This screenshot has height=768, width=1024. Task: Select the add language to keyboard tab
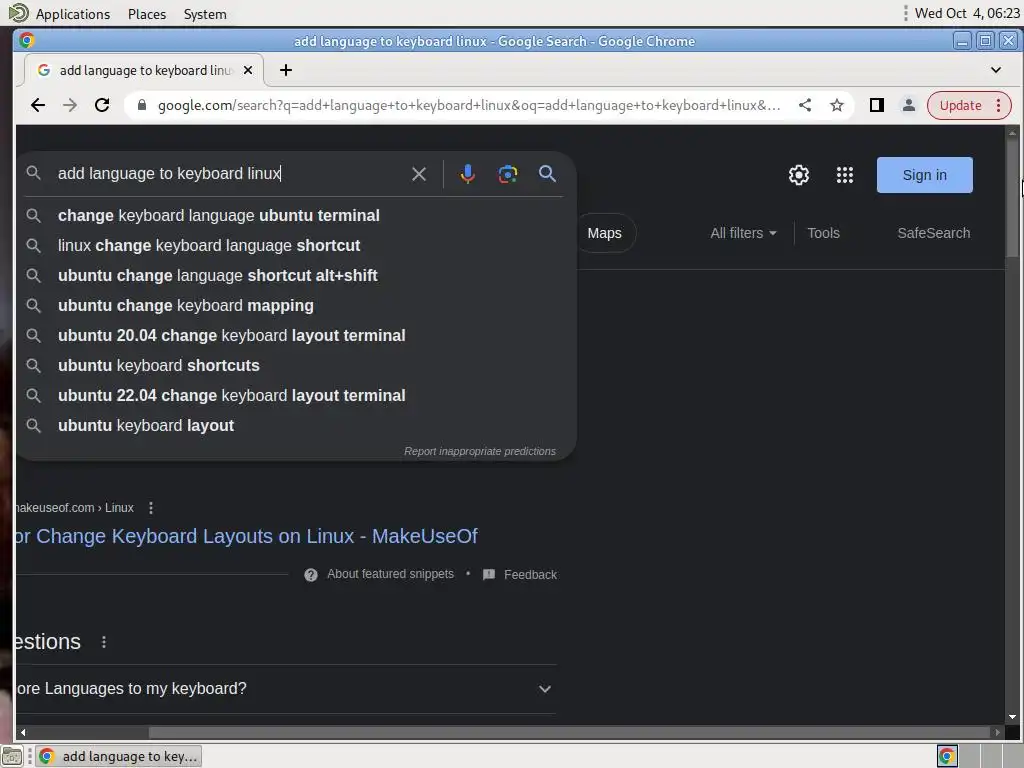(x=144, y=70)
